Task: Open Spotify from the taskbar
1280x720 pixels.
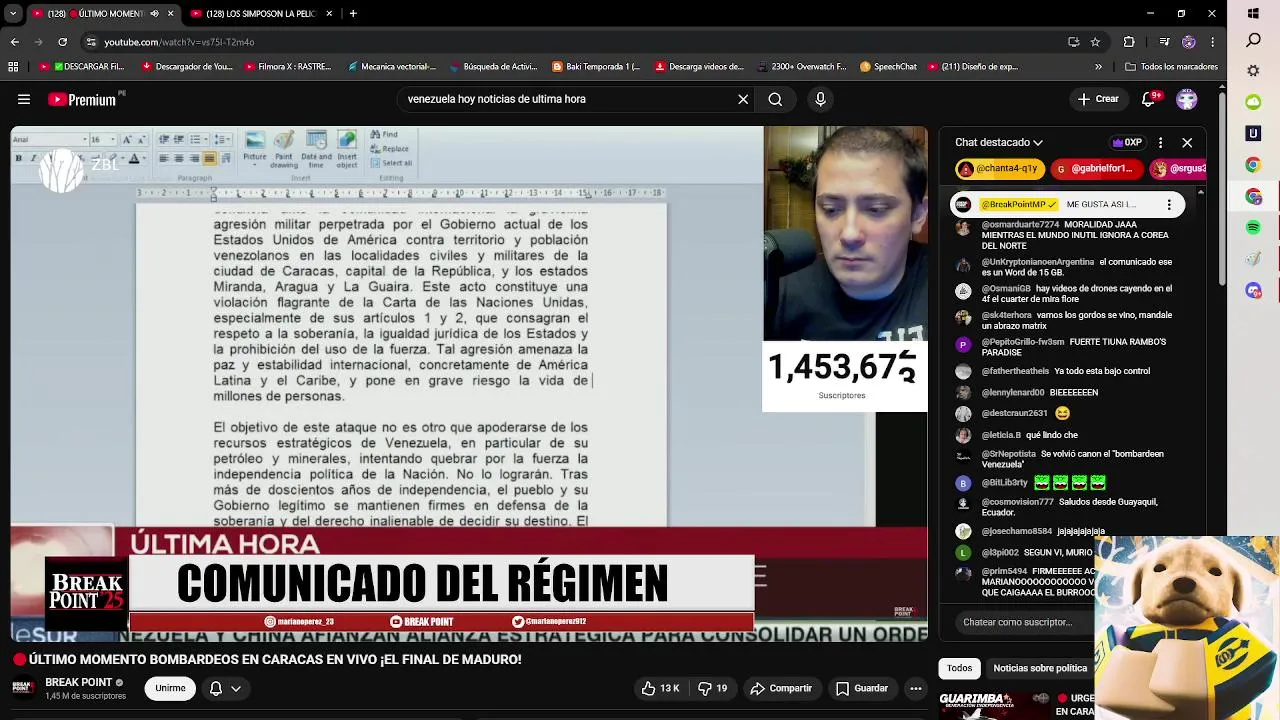Action: tap(1253, 228)
